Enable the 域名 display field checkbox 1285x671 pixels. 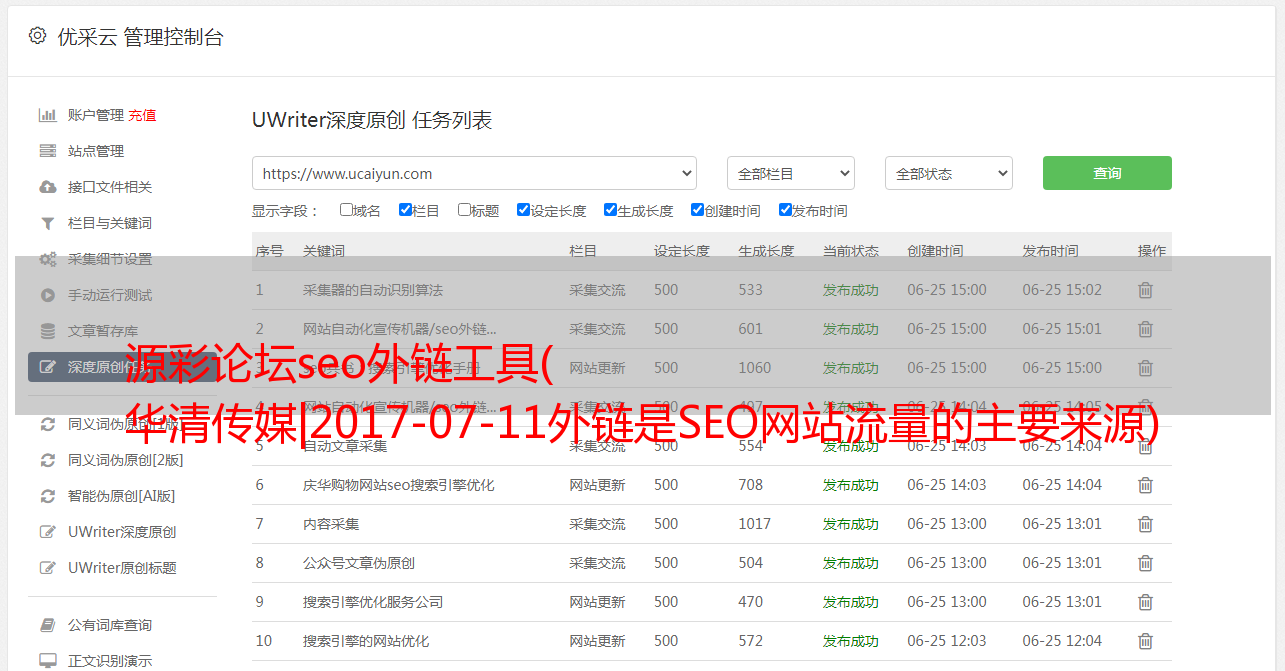click(346, 210)
